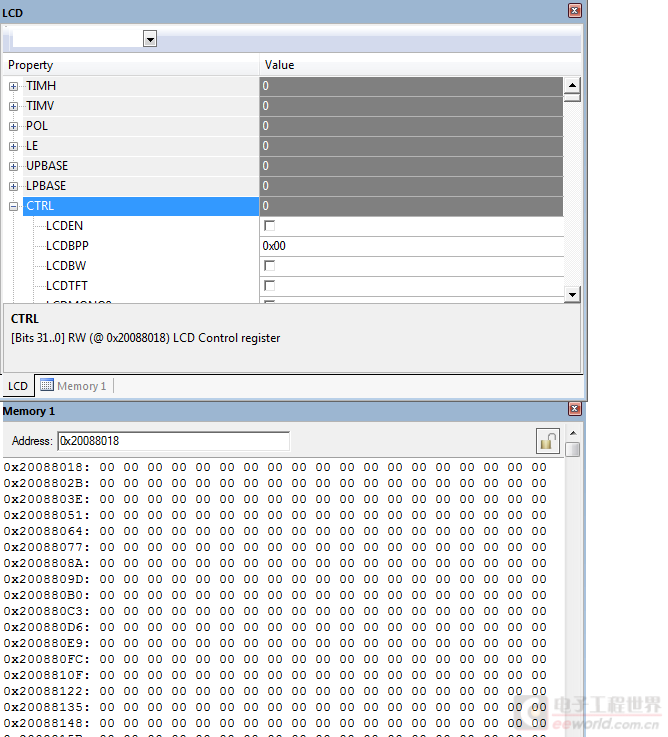Click the Property column header
This screenshot has width=668, height=737.
[131, 65]
